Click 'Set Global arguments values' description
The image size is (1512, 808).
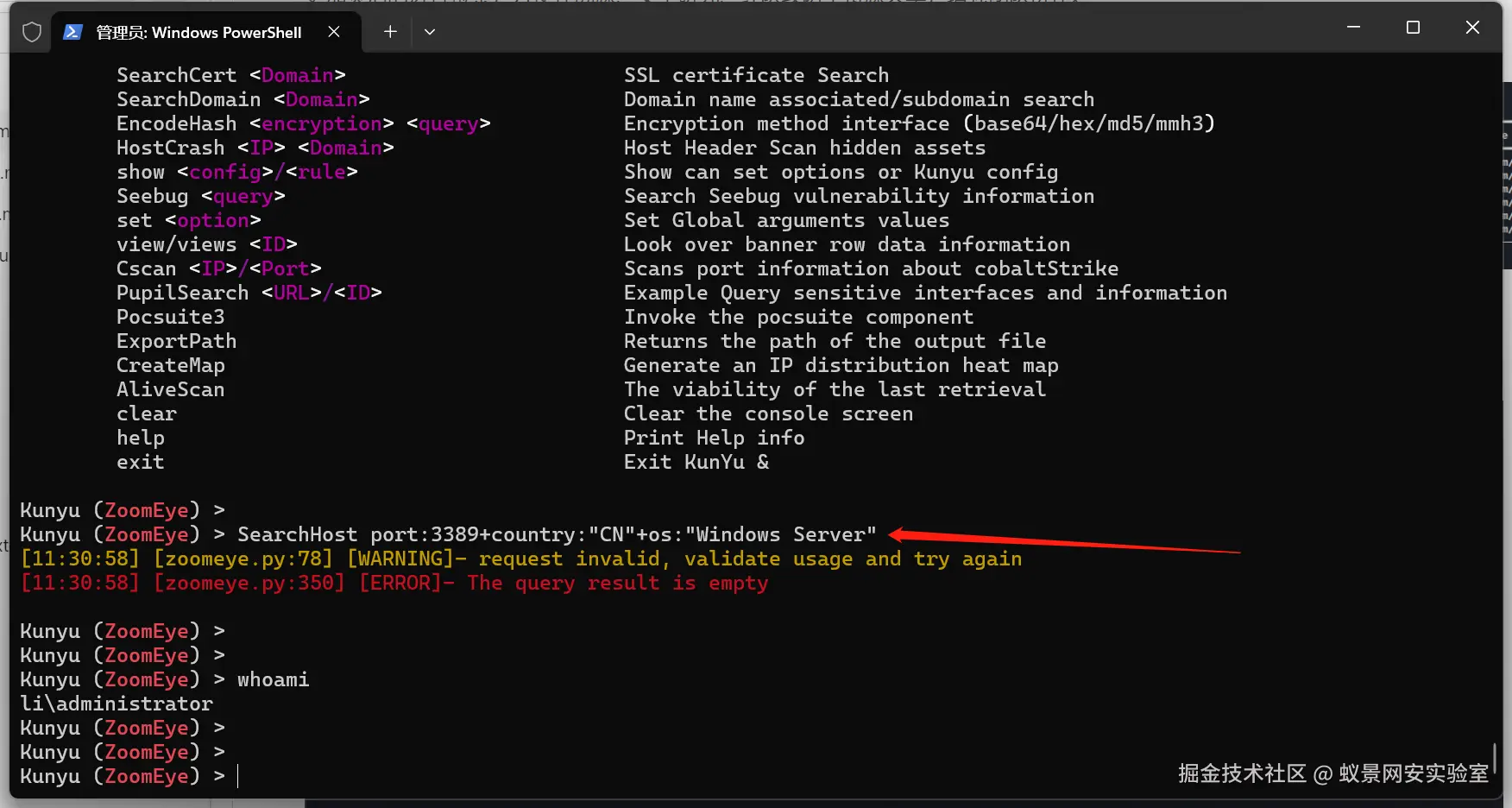pyautogui.click(x=786, y=220)
